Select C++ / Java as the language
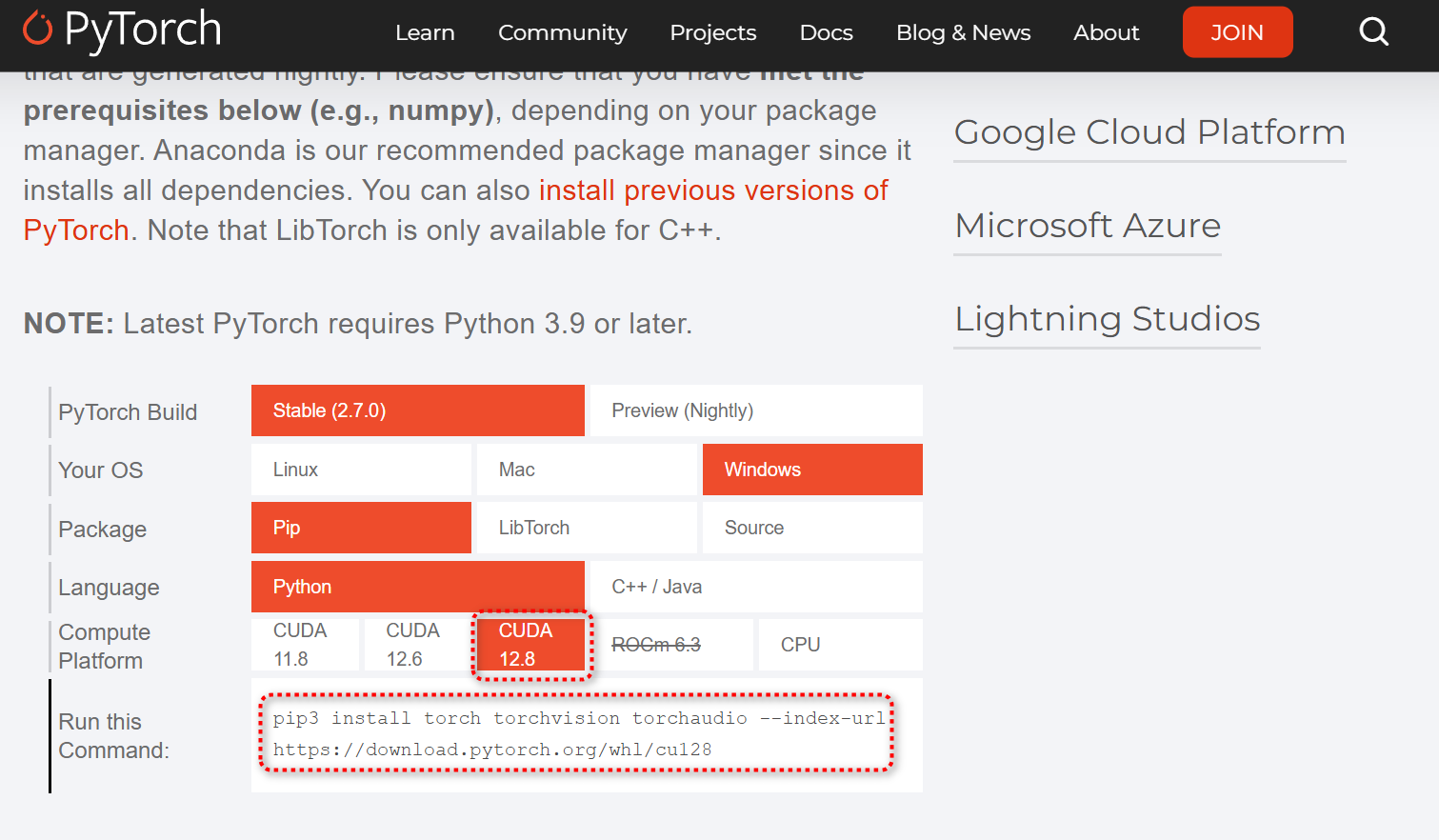 pos(756,587)
